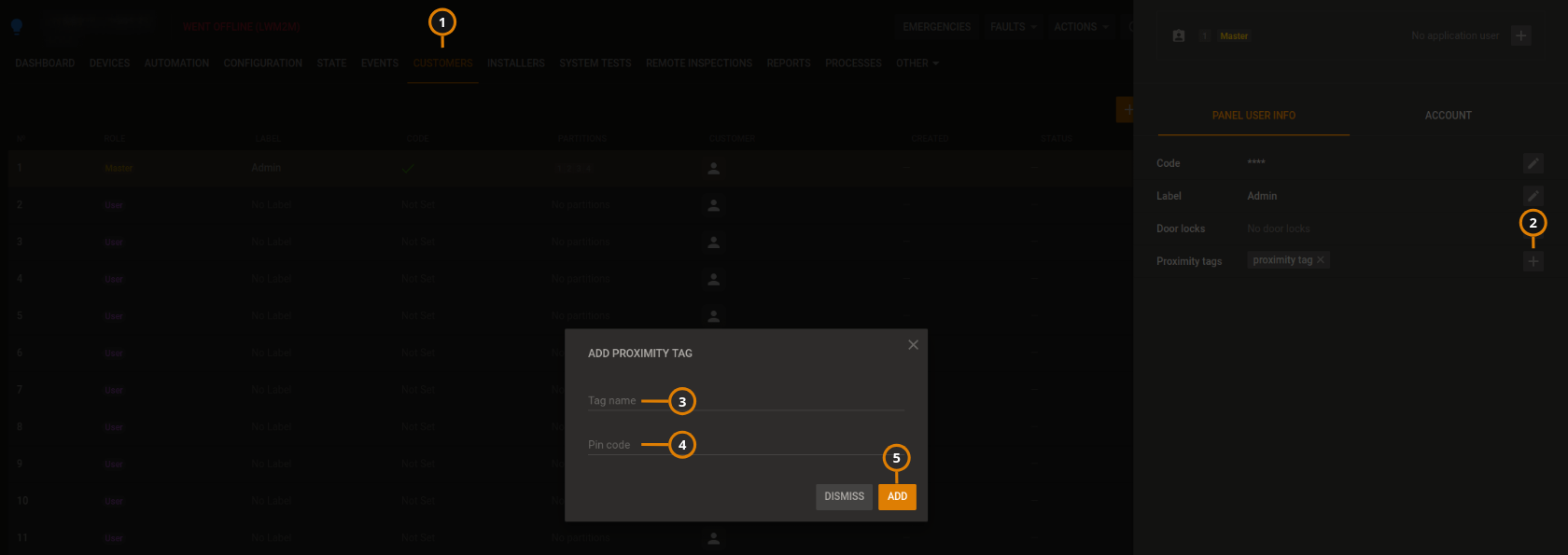Switch to the ACCOUNT tab
This screenshot has width=1568, height=555.
point(1448,116)
